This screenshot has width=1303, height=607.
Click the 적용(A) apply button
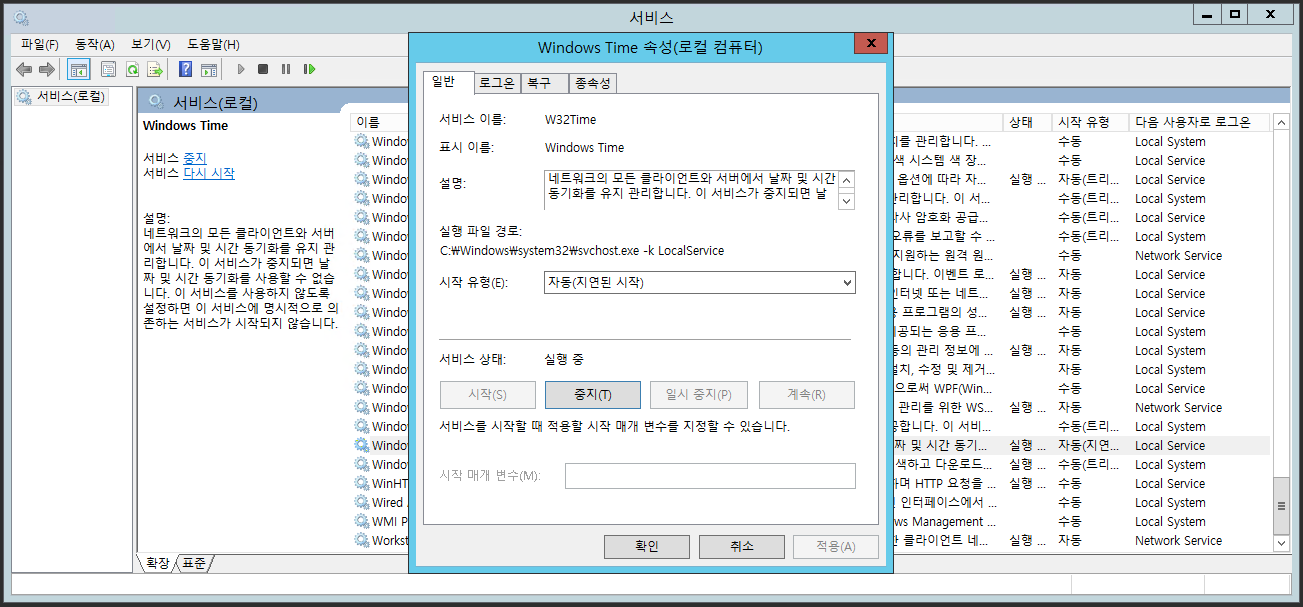836,547
